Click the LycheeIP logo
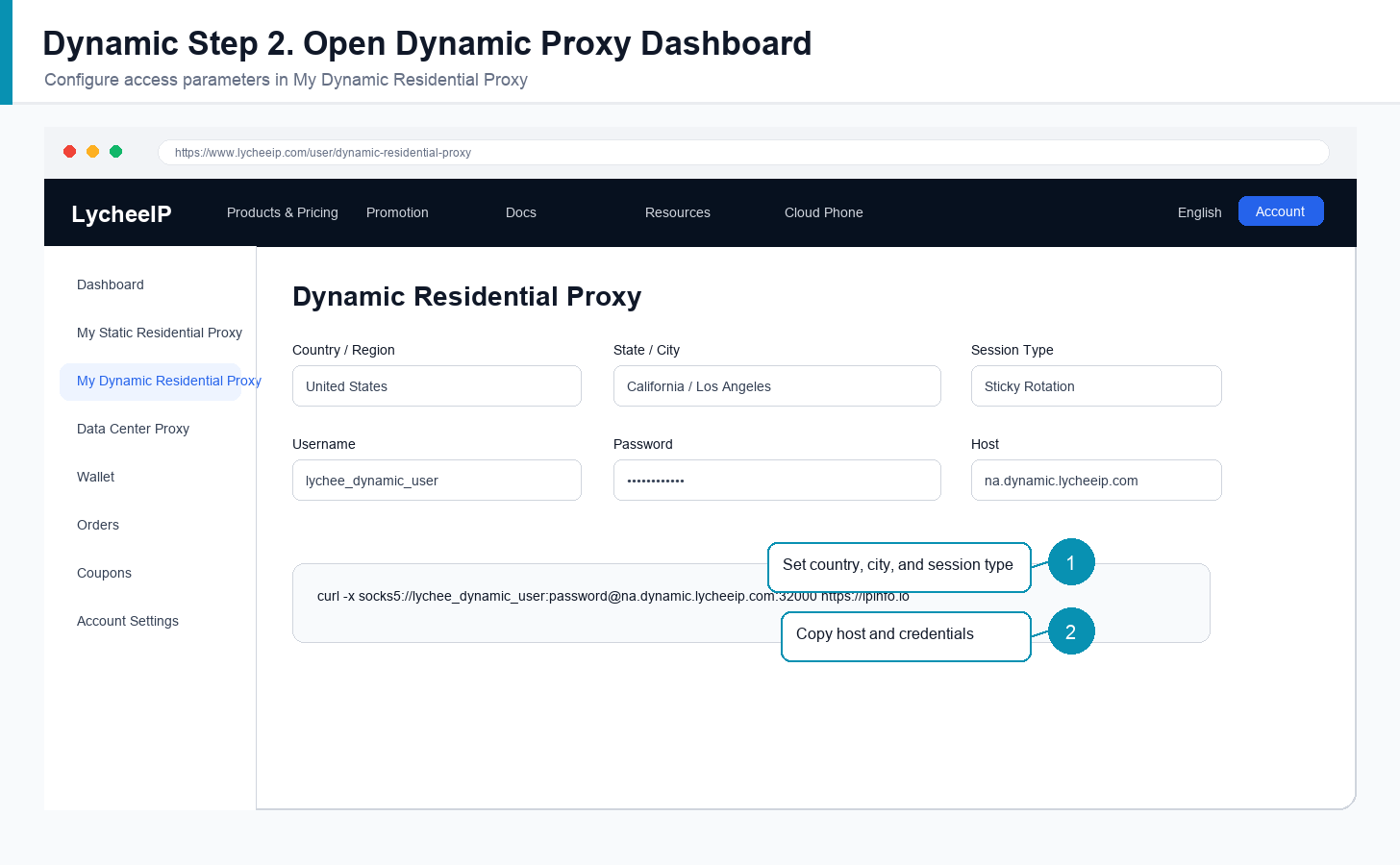The width and height of the screenshot is (1400, 865). [x=121, y=213]
